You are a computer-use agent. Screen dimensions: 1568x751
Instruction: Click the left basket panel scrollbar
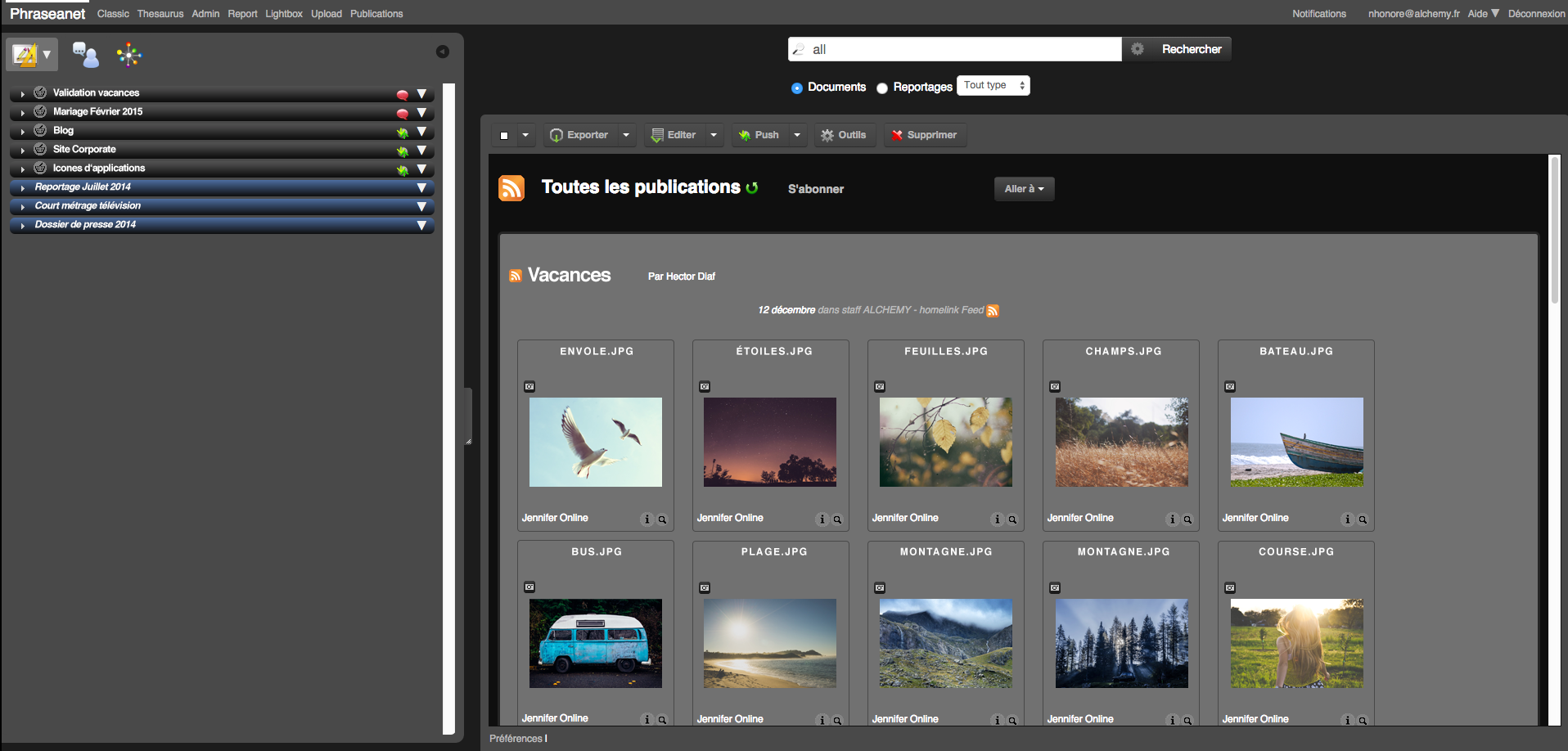point(448,409)
